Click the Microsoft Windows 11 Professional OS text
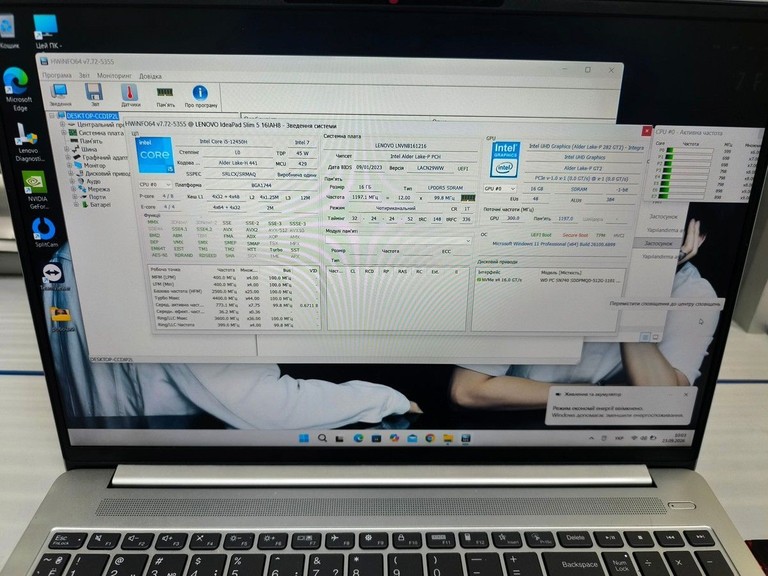Viewport: 768px width, 576px height. (x=554, y=244)
